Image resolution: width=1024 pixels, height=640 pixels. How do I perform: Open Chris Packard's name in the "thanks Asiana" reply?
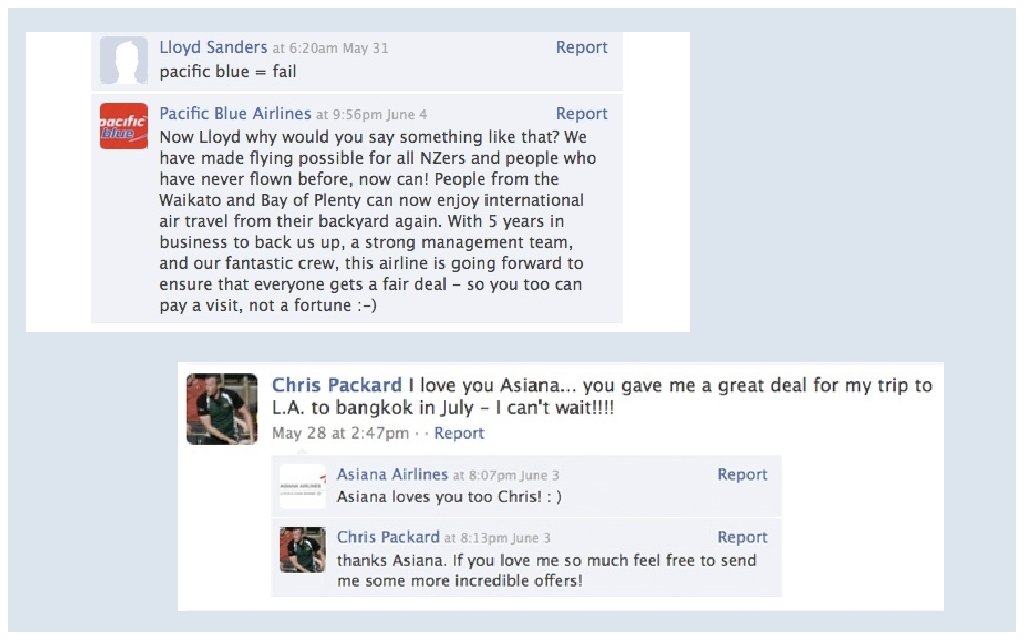point(388,537)
